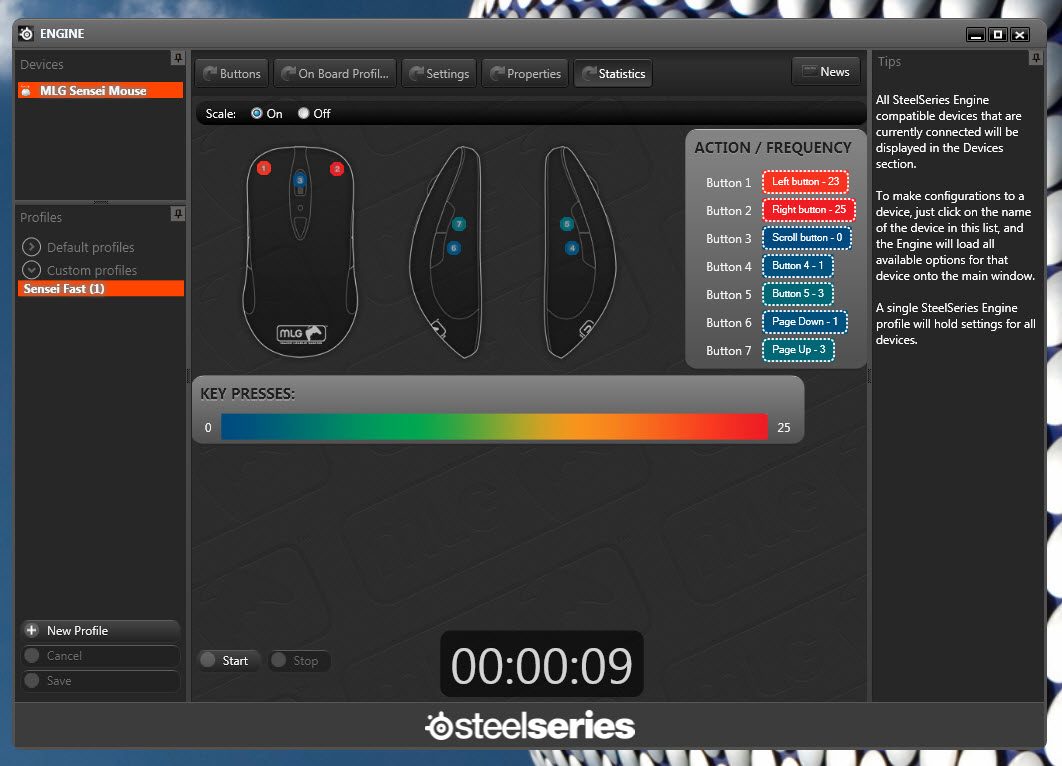Image resolution: width=1062 pixels, height=766 pixels.
Task: Click the key presses color gradient bar
Action: coord(494,427)
